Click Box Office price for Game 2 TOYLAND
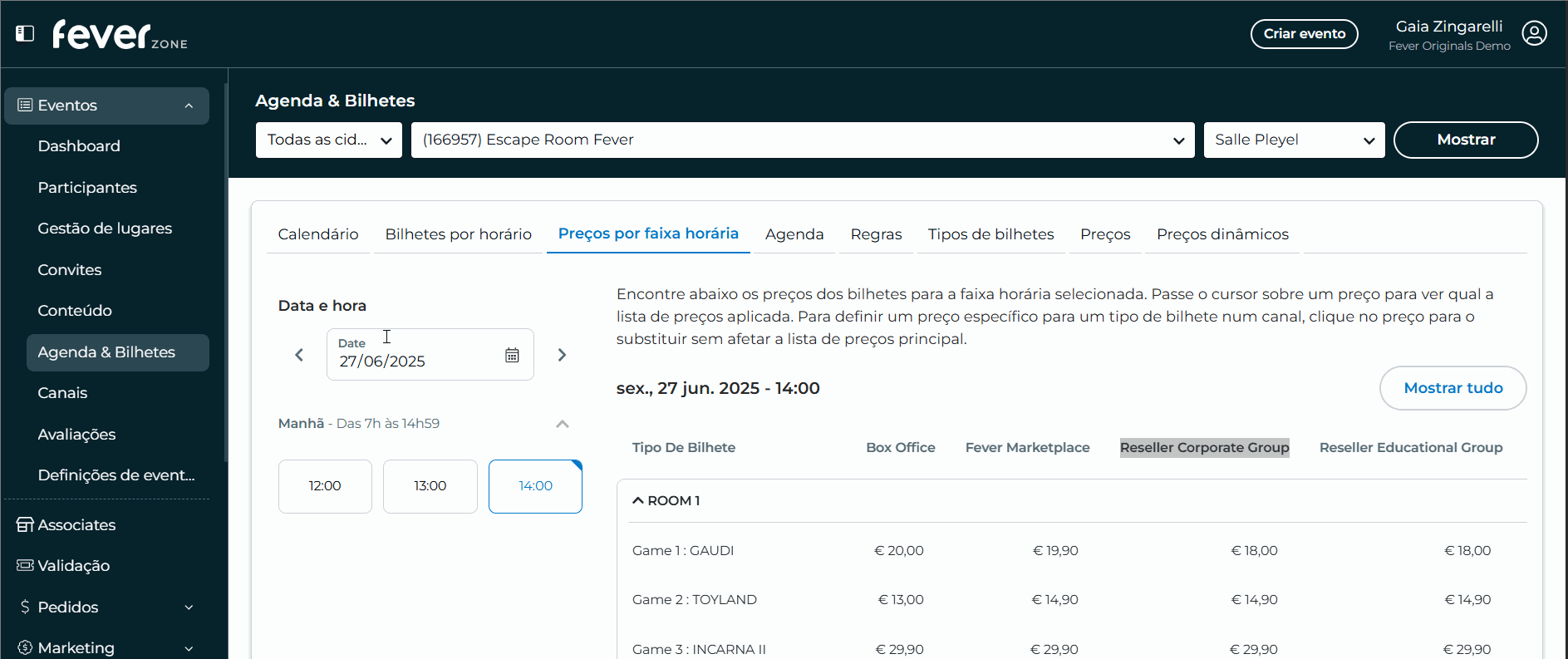The width and height of the screenshot is (1568, 659). pos(901,600)
